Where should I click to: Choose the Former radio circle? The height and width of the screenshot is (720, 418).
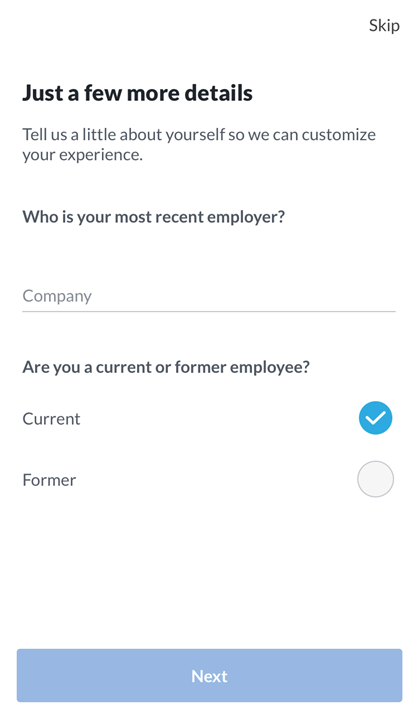click(x=375, y=479)
